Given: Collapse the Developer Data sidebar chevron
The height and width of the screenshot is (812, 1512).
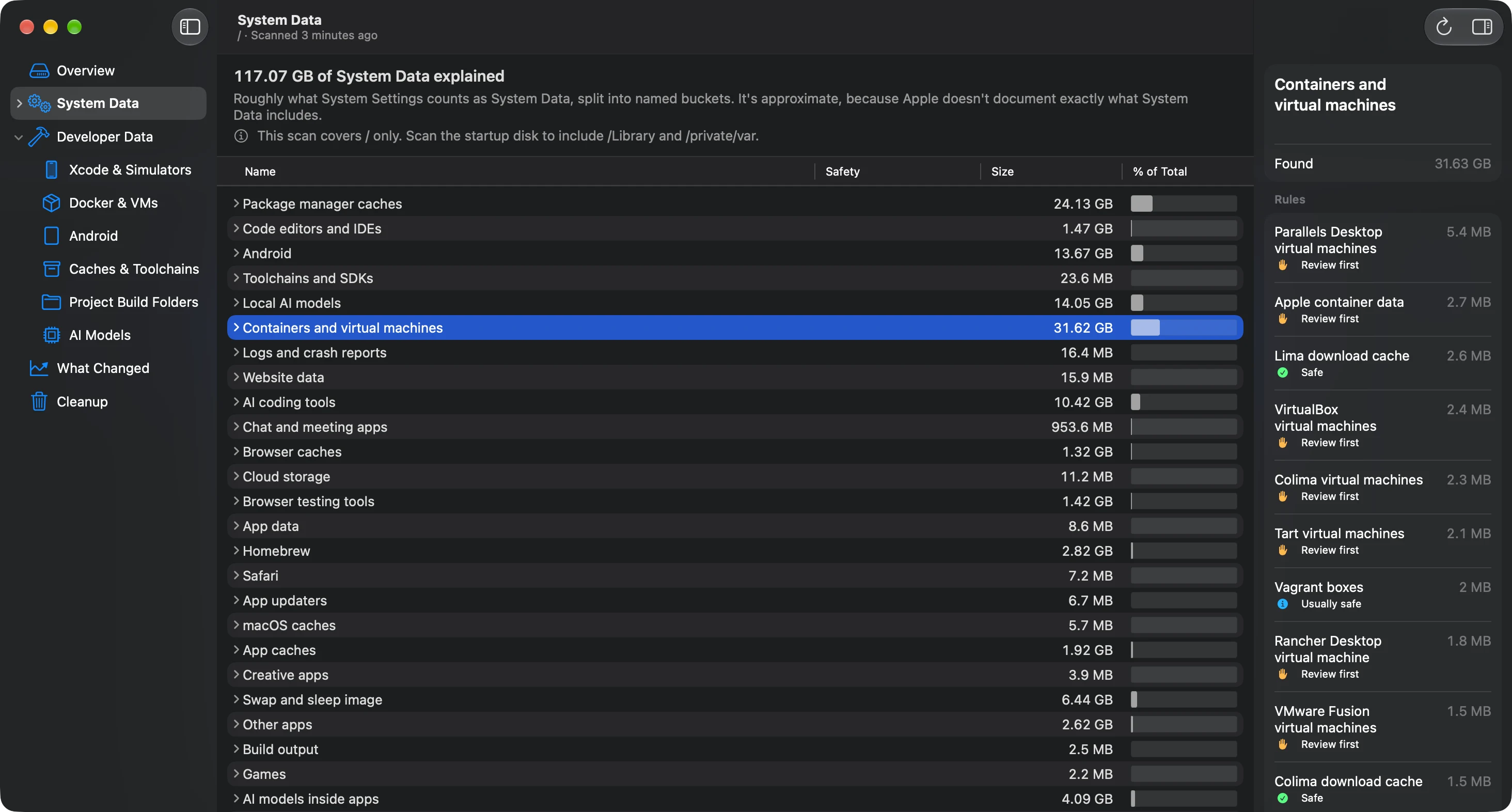Looking at the screenshot, I should click(x=19, y=137).
